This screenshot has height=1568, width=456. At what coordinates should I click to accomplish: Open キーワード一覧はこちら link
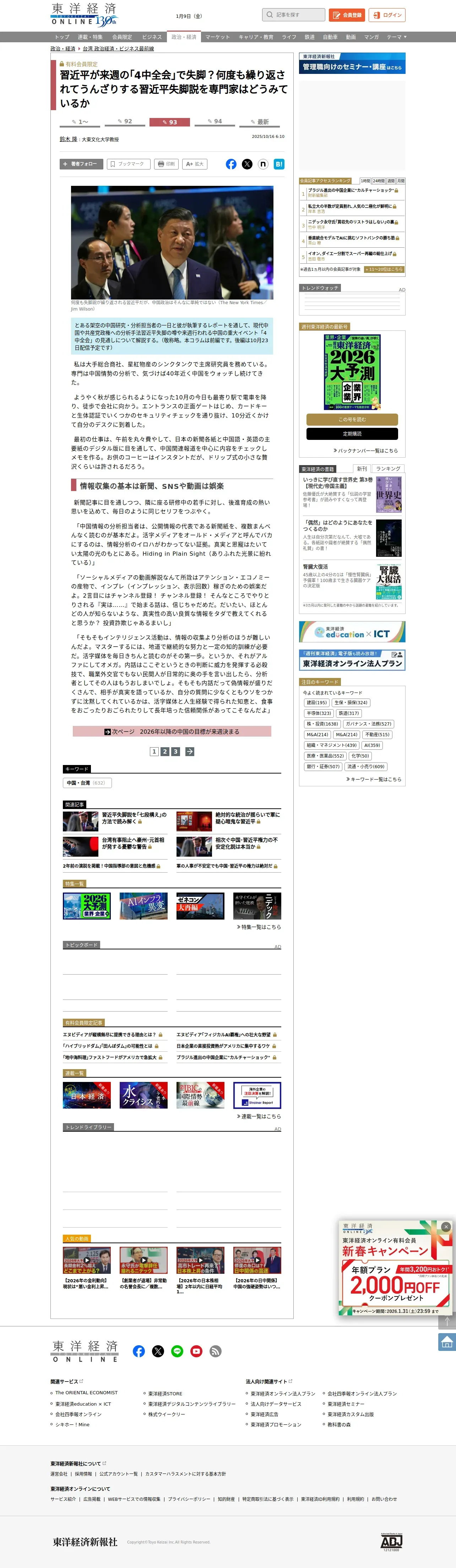click(x=374, y=779)
